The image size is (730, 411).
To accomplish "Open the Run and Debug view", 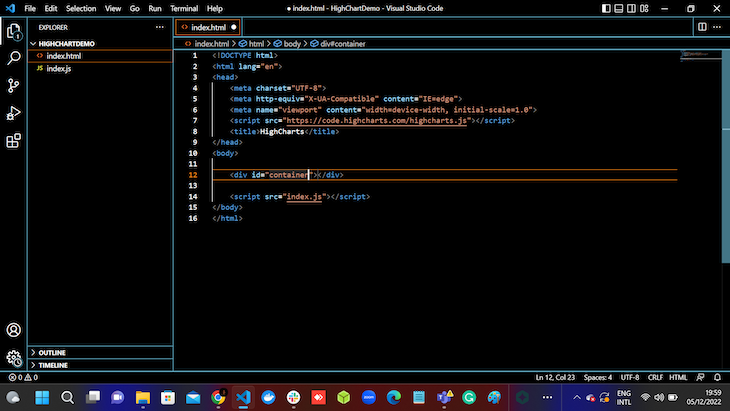I will (x=14, y=113).
